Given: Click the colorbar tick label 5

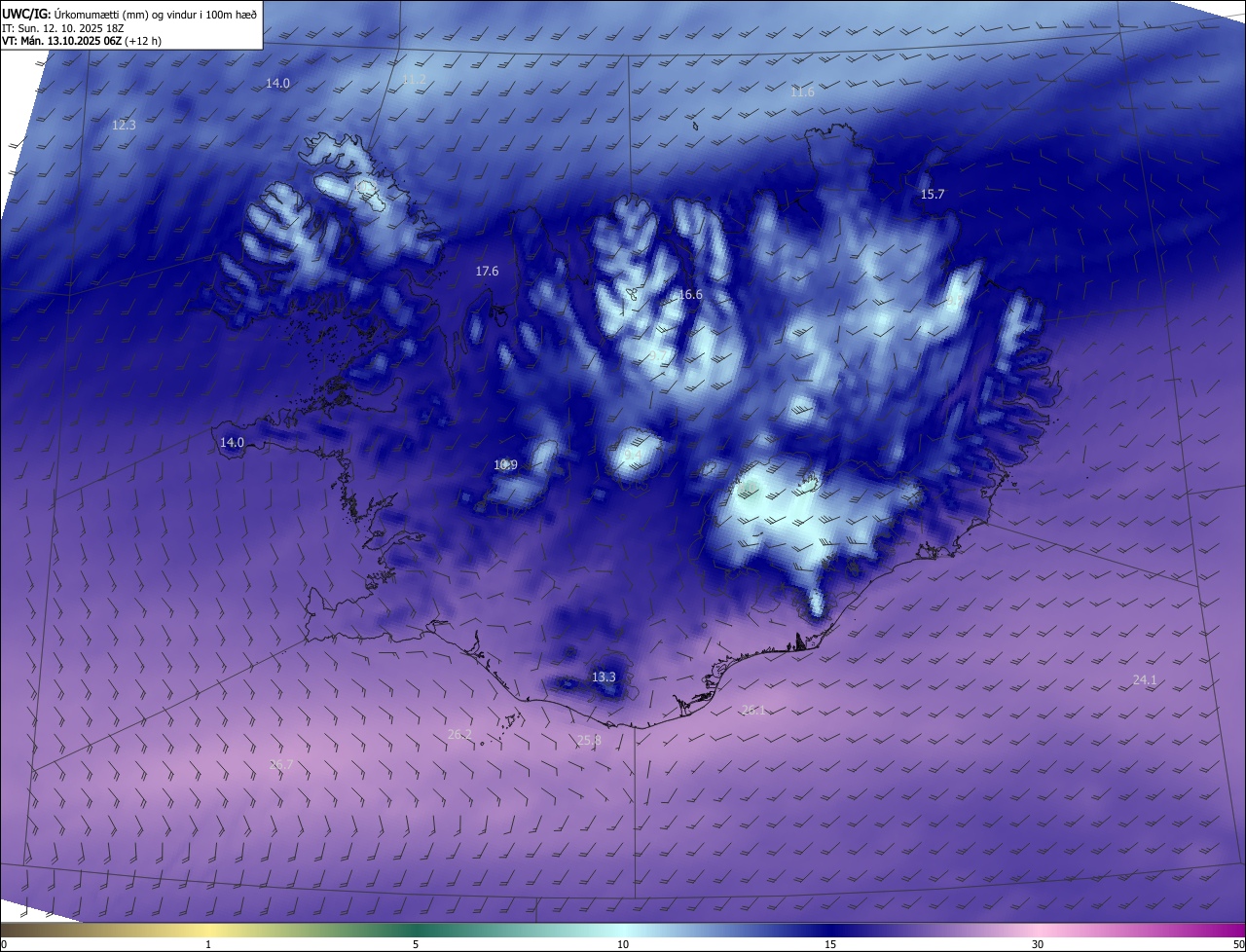Looking at the screenshot, I should tap(416, 944).
